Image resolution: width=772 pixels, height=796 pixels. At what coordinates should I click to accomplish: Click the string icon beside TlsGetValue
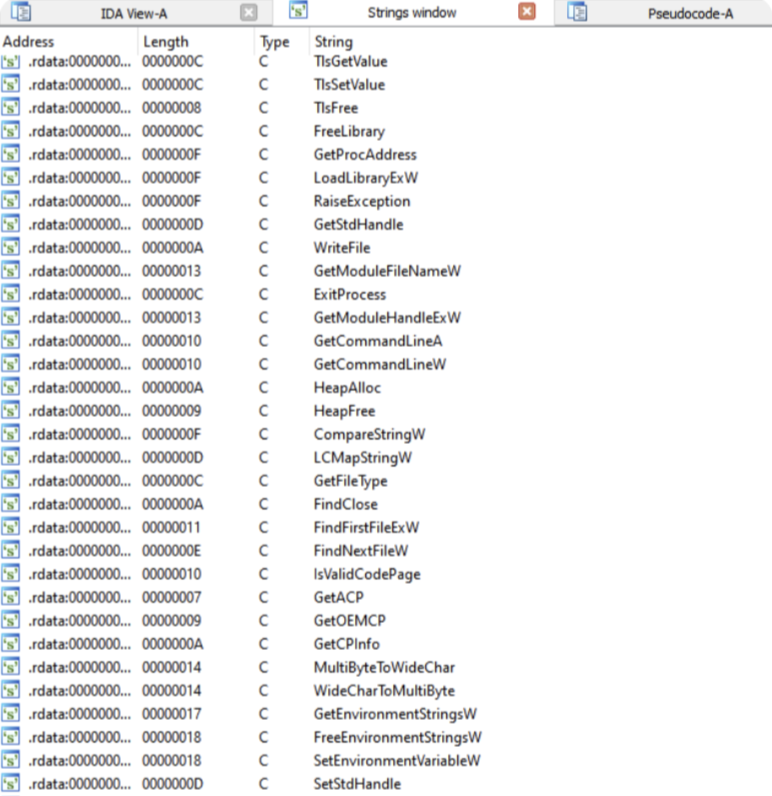tap(11, 61)
